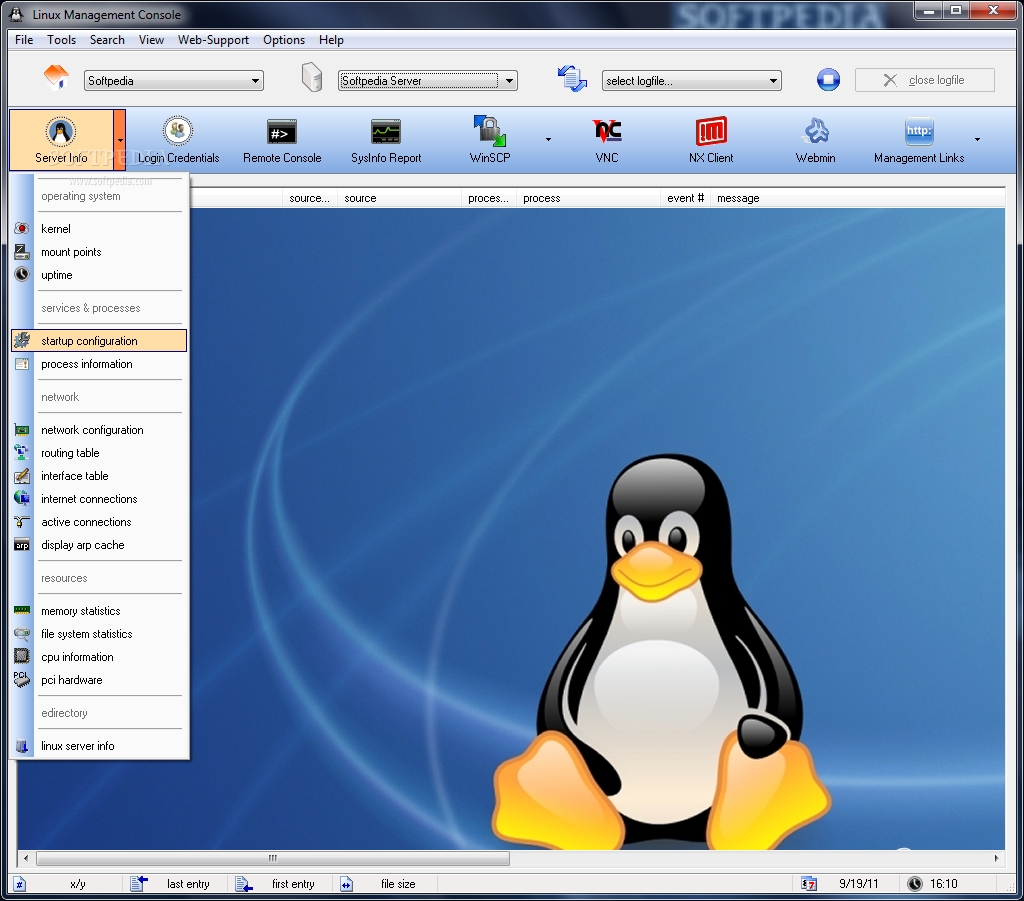1024x901 pixels.
Task: Click the clock icon beside 16:10
Action: [x=915, y=884]
